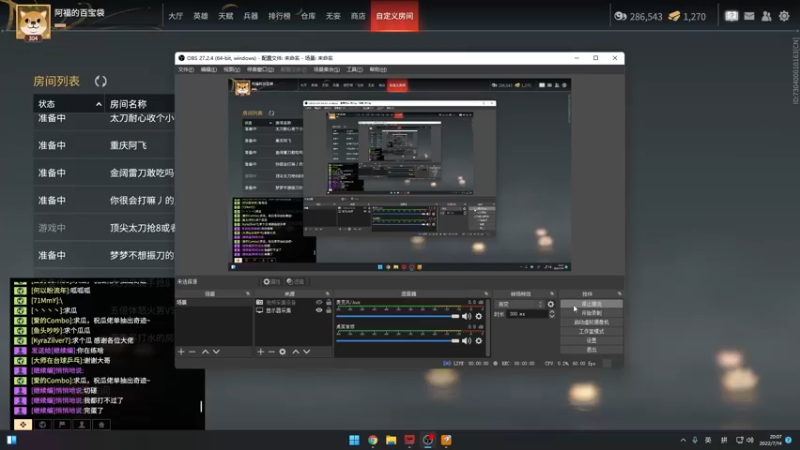Screen dimensions: 800x450
Task: Refresh the room list
Action: (101, 81)
